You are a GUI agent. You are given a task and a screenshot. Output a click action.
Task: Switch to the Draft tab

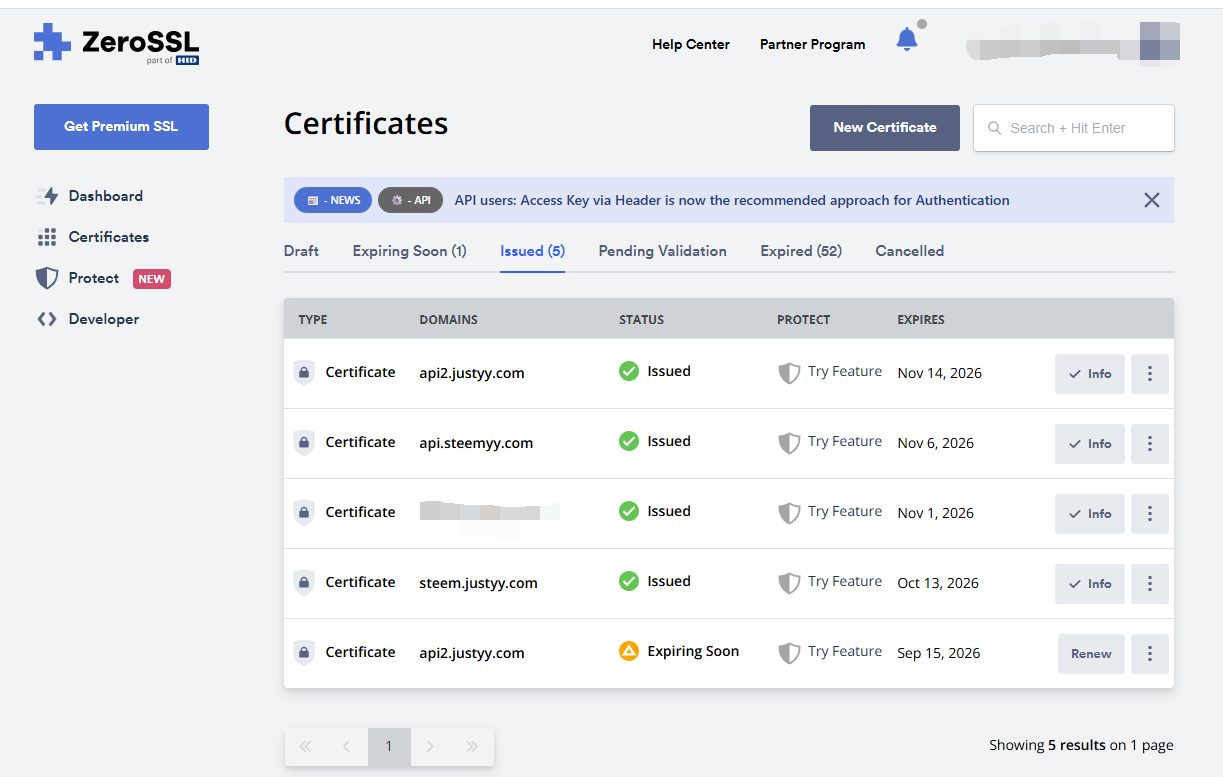pyautogui.click(x=301, y=251)
